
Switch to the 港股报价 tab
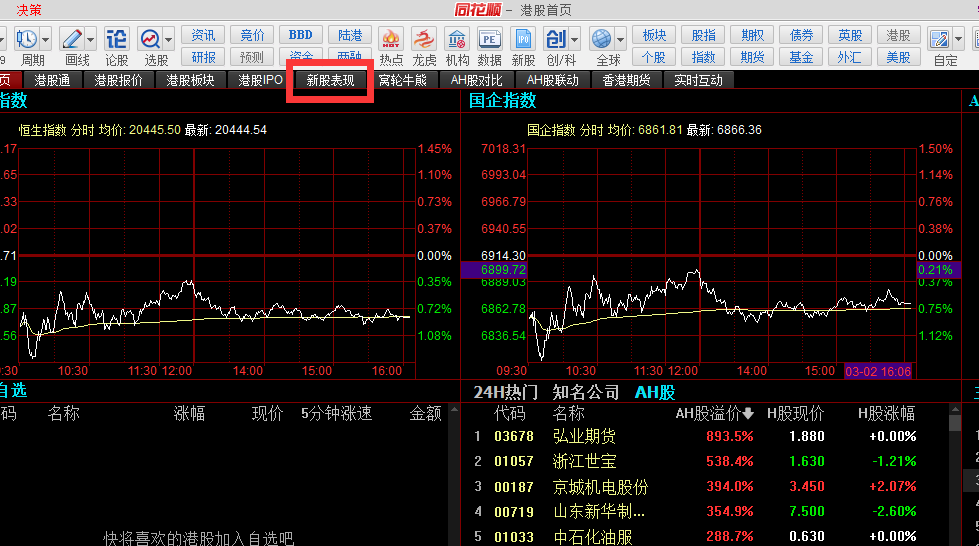point(119,80)
